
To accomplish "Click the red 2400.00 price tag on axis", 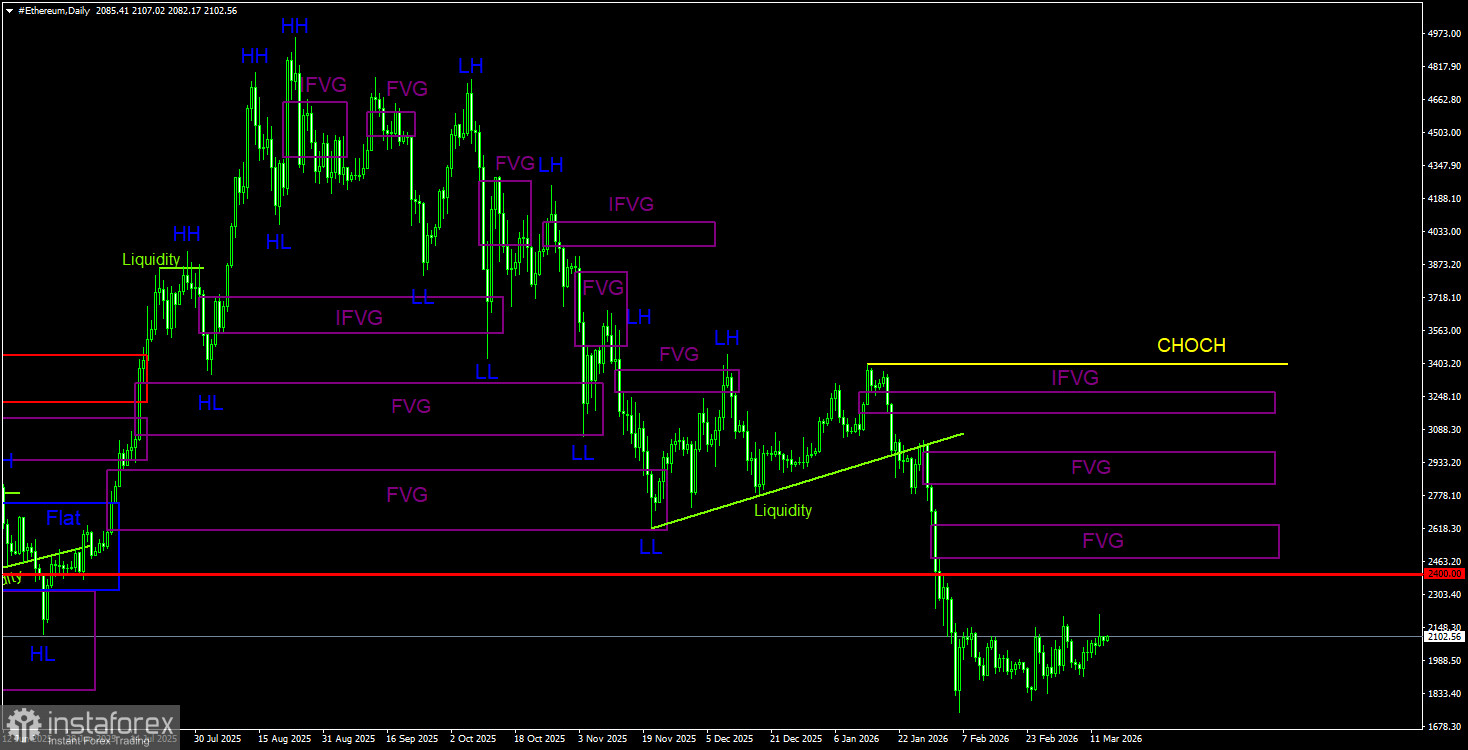I will point(1444,574).
